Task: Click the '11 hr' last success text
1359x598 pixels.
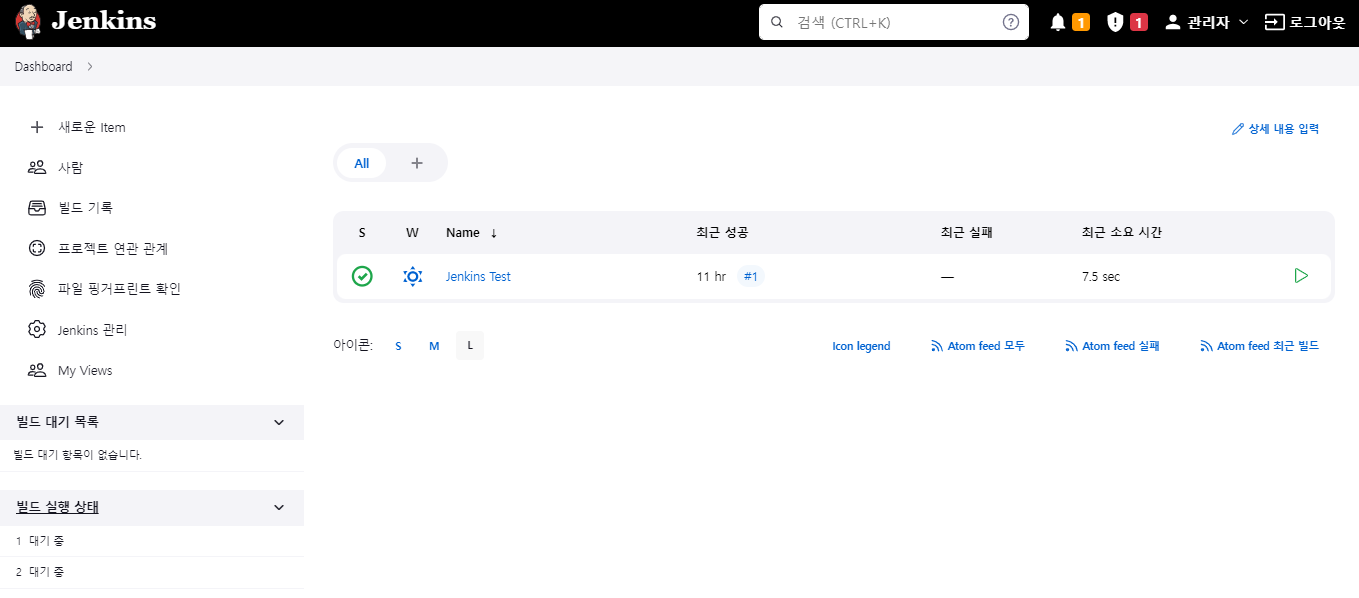Action: click(711, 277)
